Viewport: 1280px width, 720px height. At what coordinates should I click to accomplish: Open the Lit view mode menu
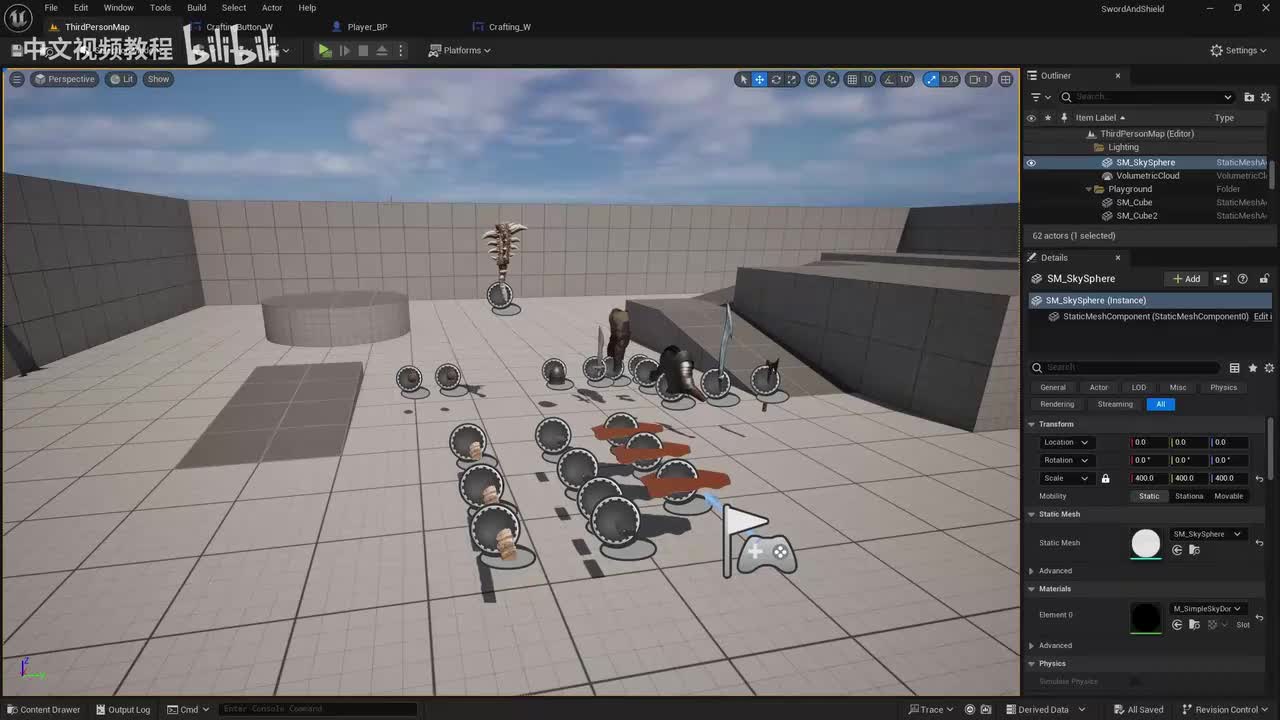[122, 79]
